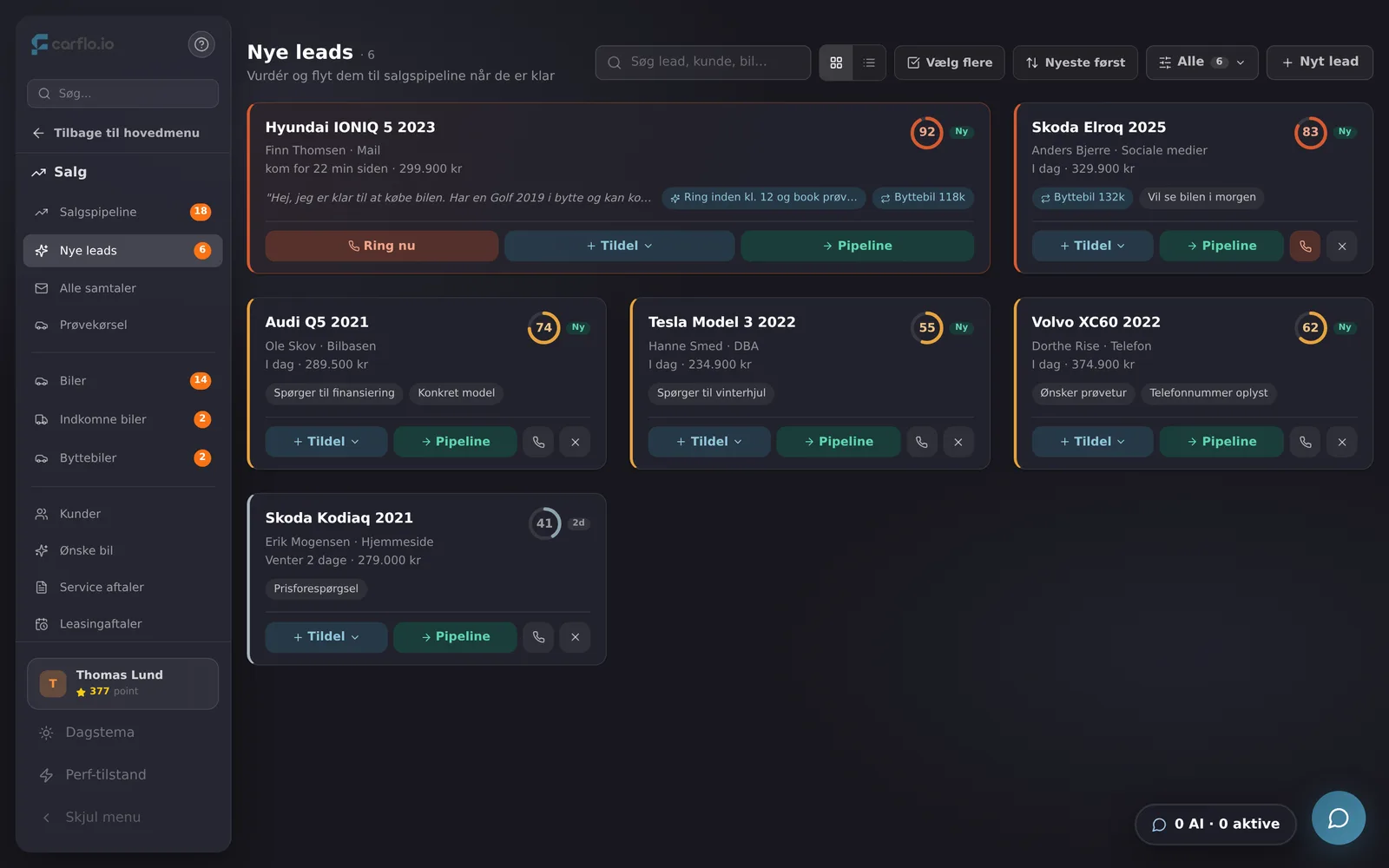The width and height of the screenshot is (1389, 868).
Task: Open Leasingaftaler in the sidebar
Action: [x=123, y=624]
